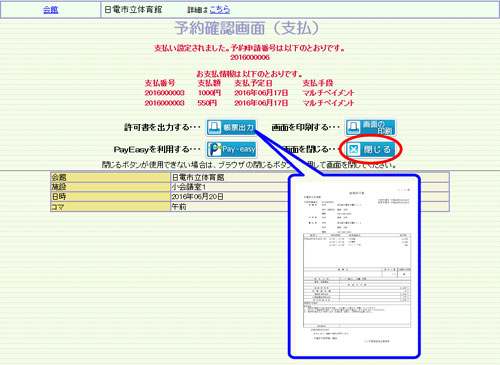The height and width of the screenshot is (365, 500).
Task: Click the 日時 label cell
Action: (x=110, y=197)
